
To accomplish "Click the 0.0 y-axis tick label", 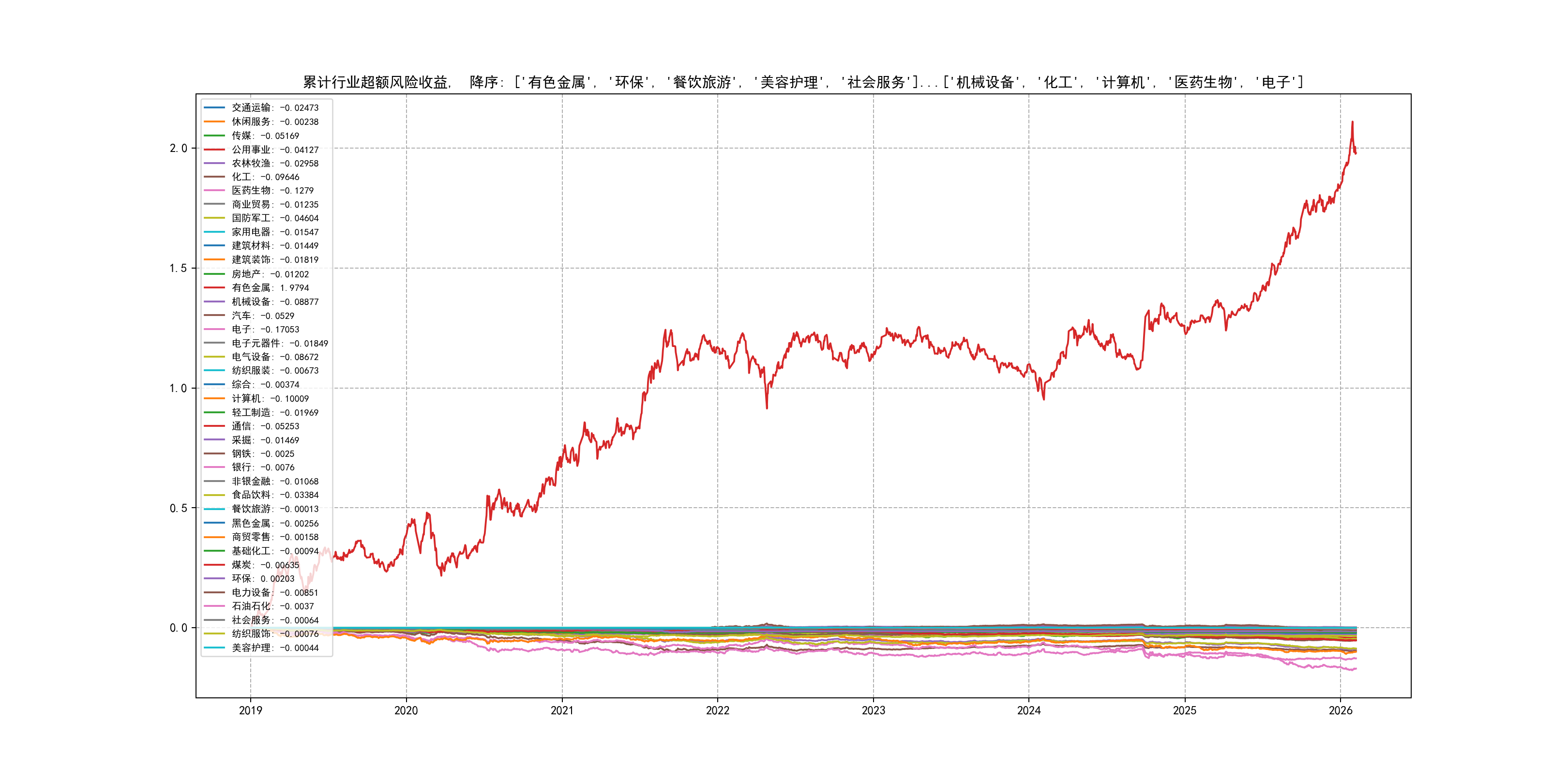I will (x=179, y=628).
